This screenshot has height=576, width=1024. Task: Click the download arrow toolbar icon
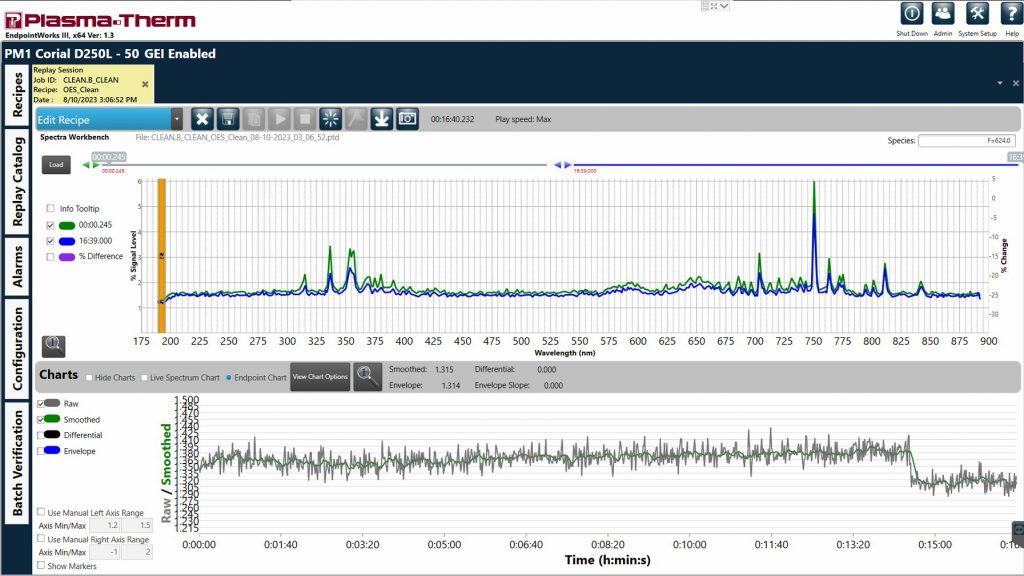pyautogui.click(x=381, y=118)
